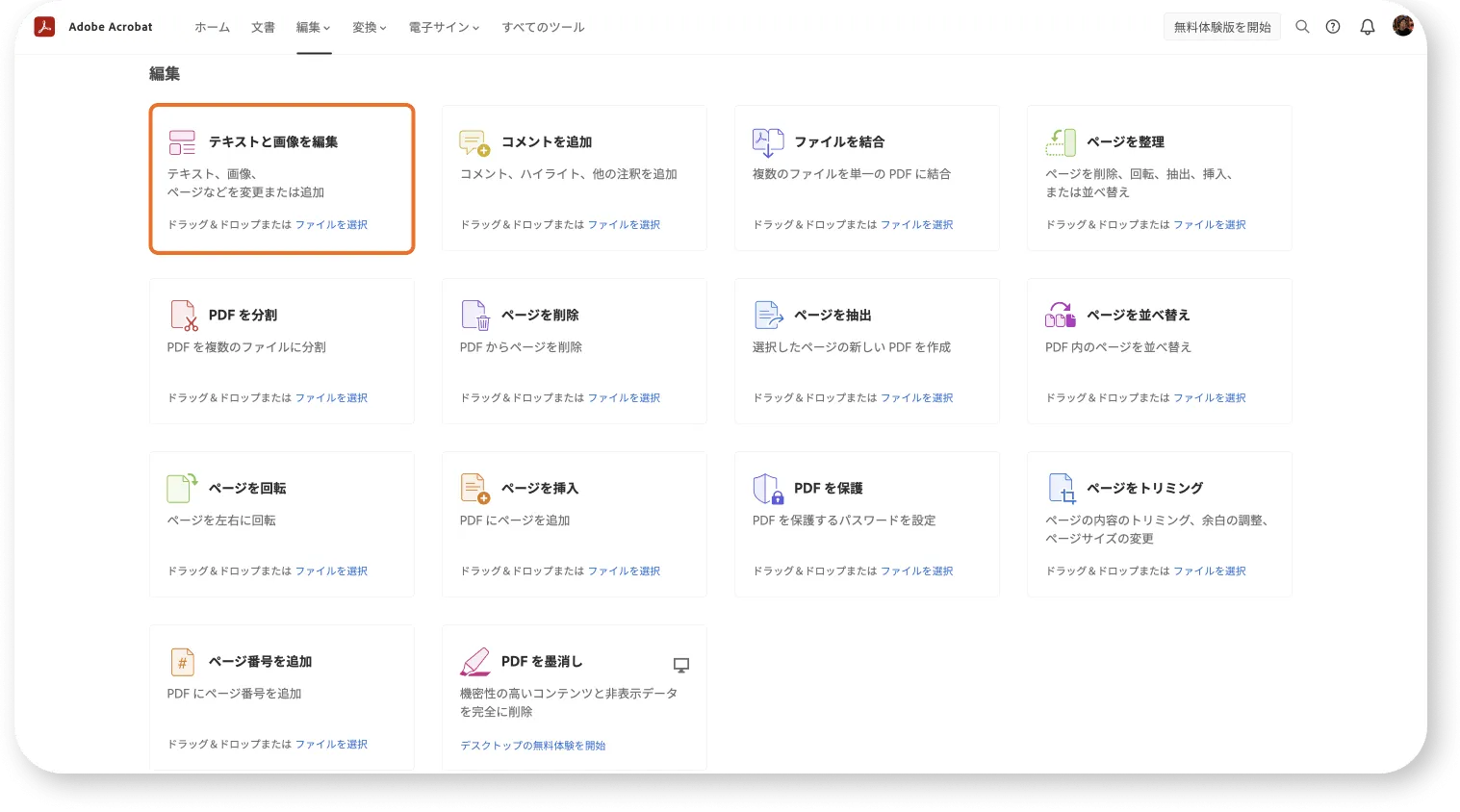Click description PDF を保護するパスワードを設定
The height and width of the screenshot is (812, 1460).
click(844, 520)
